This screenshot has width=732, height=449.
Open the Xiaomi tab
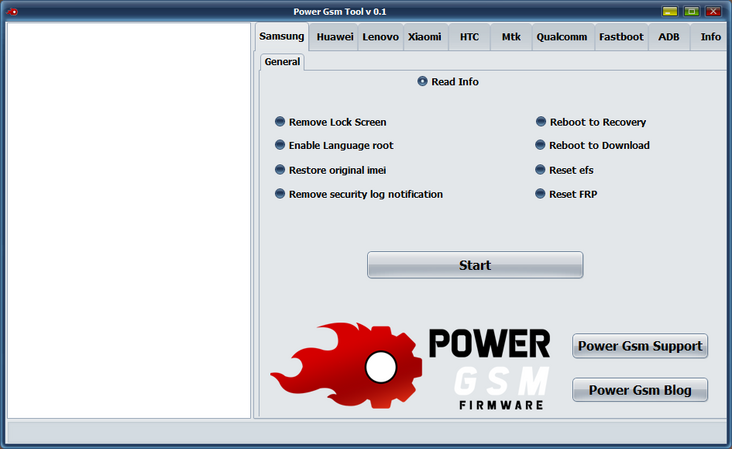point(425,37)
